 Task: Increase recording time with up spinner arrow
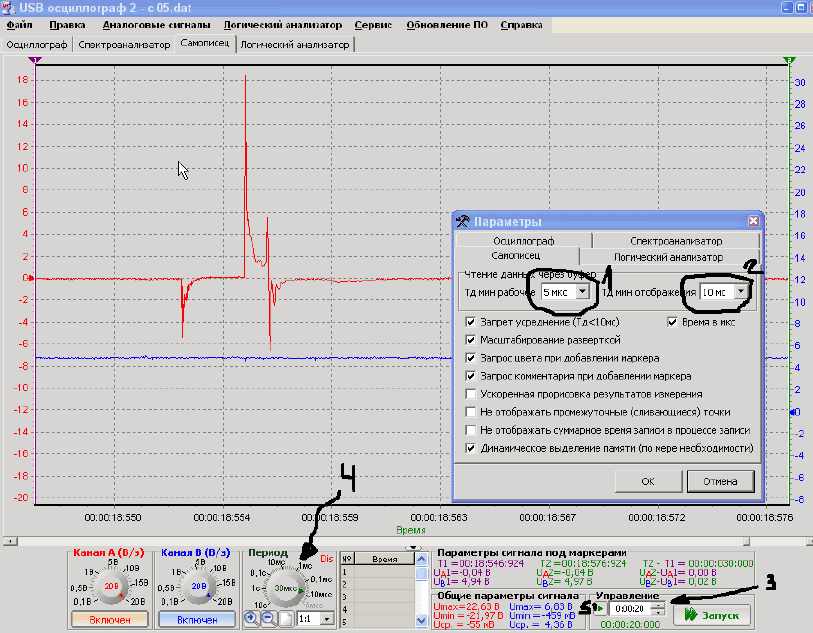pyautogui.click(x=658, y=605)
